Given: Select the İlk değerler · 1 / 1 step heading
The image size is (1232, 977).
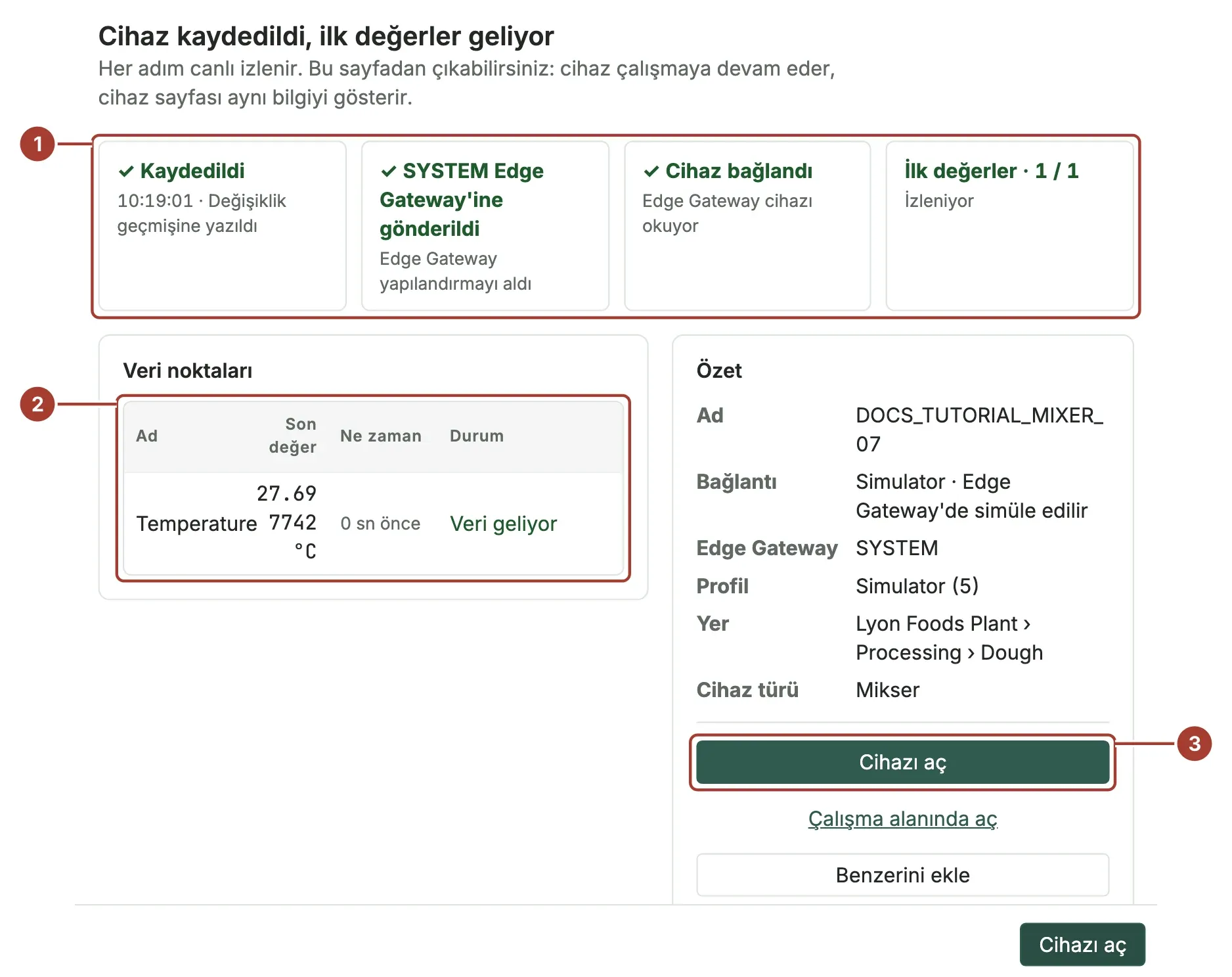Looking at the screenshot, I should (x=992, y=171).
